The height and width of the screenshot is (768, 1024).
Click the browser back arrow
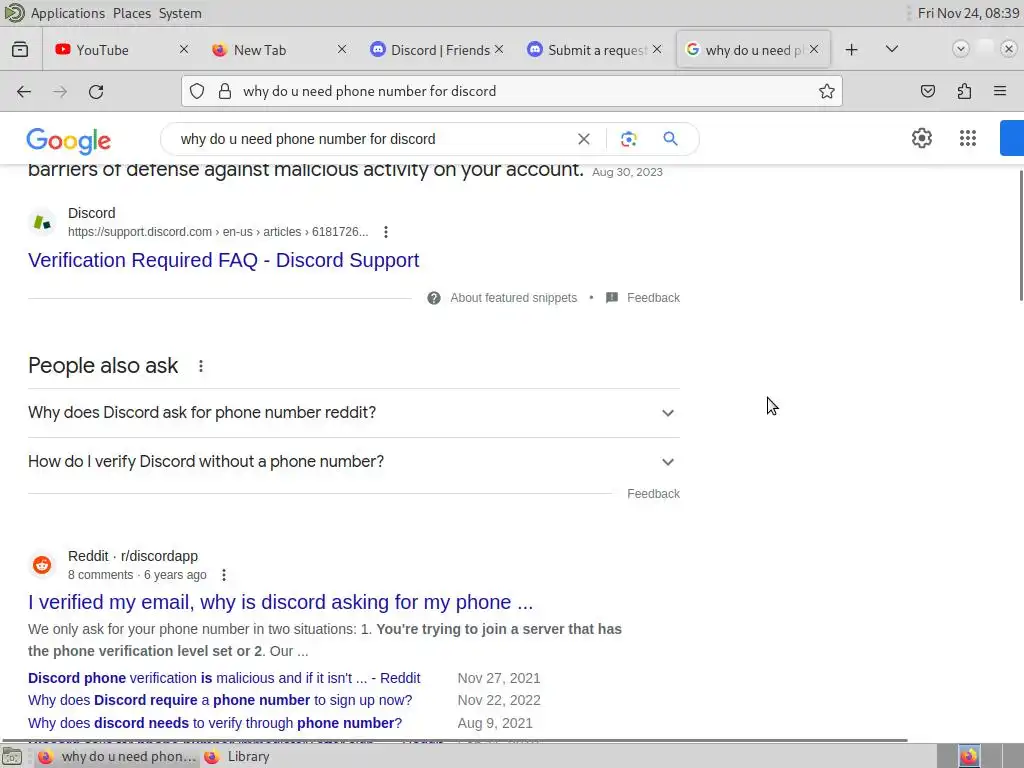[x=24, y=91]
